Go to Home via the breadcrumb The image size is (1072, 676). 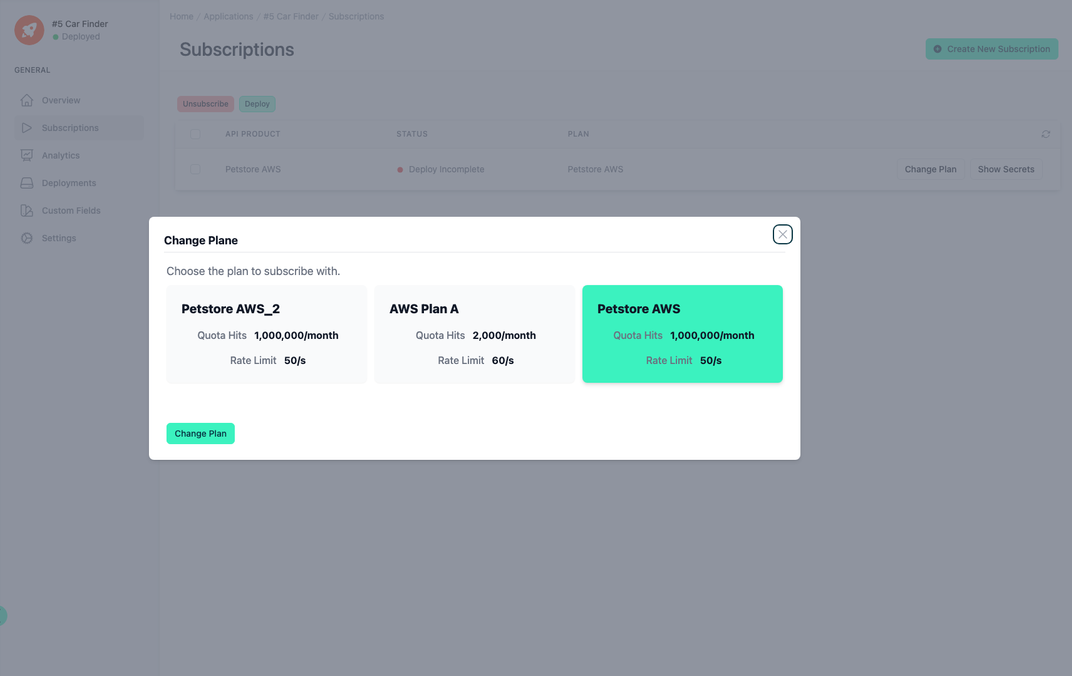click(180, 16)
